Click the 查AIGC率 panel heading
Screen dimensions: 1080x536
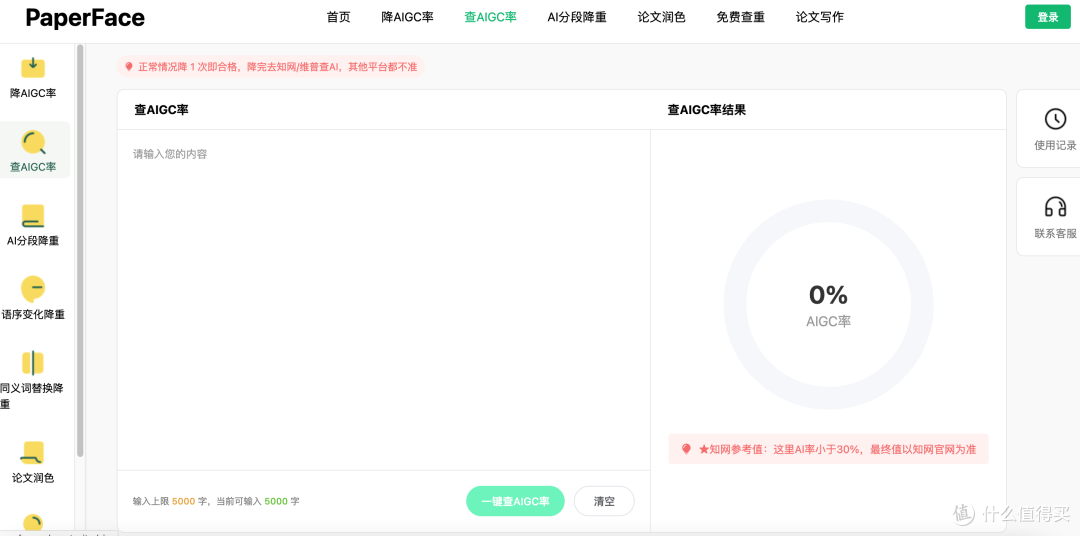point(161,110)
